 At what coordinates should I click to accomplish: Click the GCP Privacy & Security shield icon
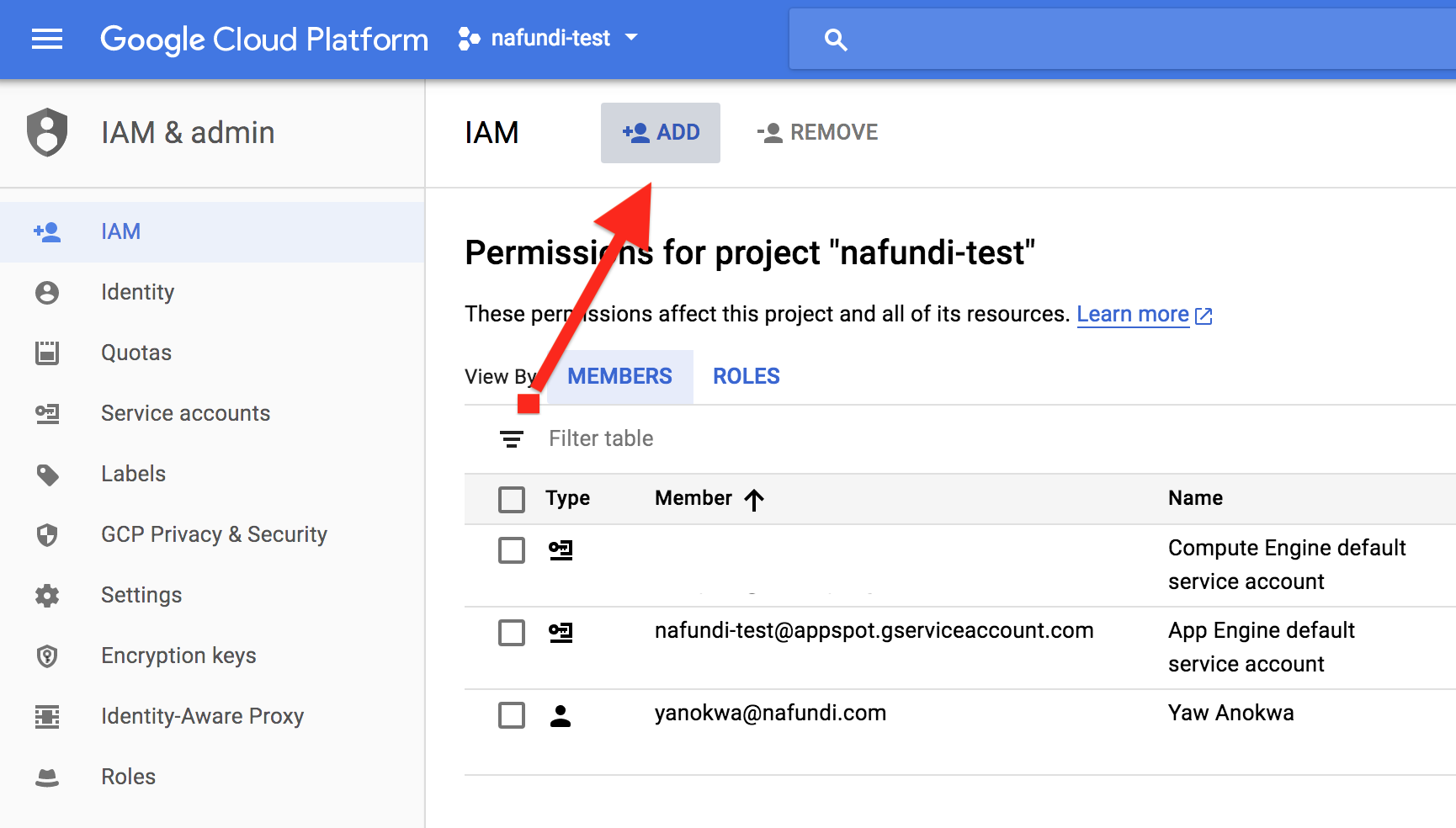[47, 534]
